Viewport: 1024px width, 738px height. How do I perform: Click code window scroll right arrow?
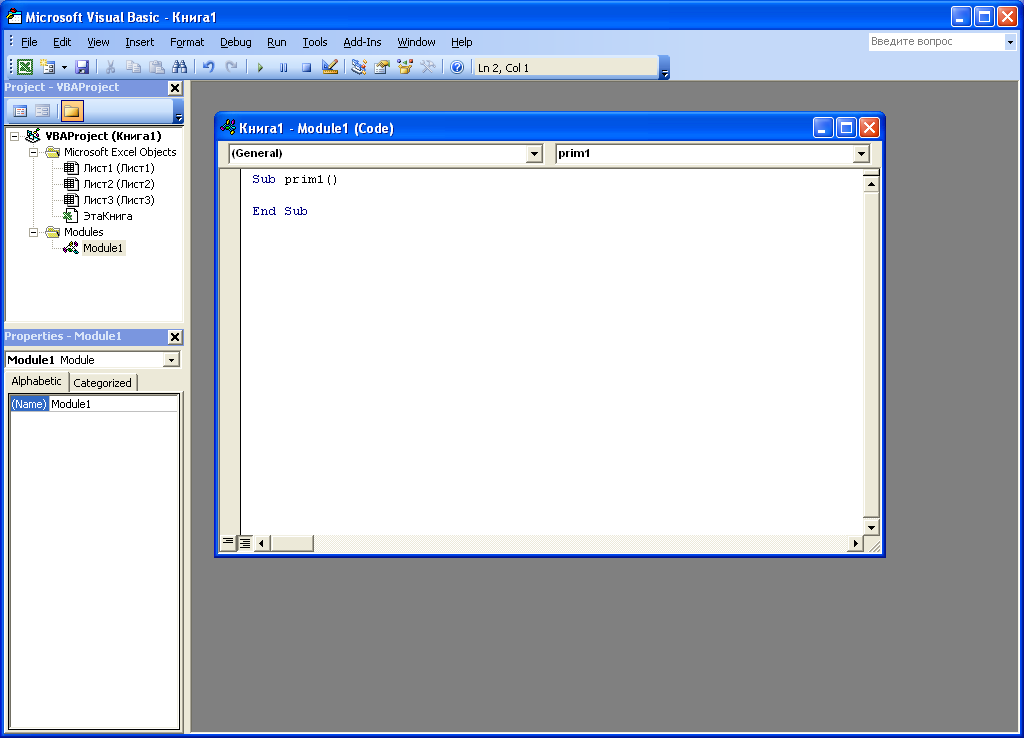(x=856, y=543)
